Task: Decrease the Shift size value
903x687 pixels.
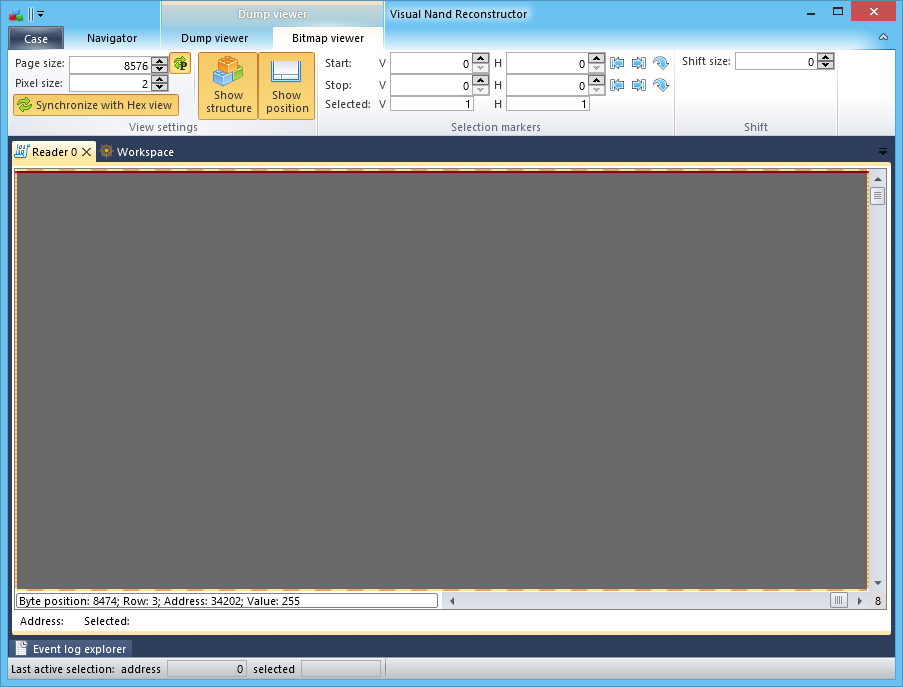Action: click(x=826, y=65)
